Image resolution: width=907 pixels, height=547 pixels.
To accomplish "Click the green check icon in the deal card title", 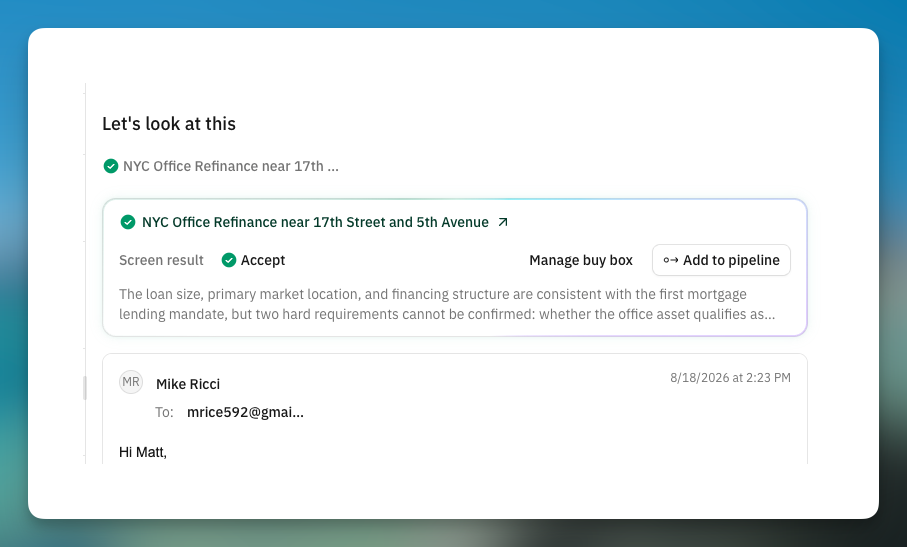I will point(128,222).
